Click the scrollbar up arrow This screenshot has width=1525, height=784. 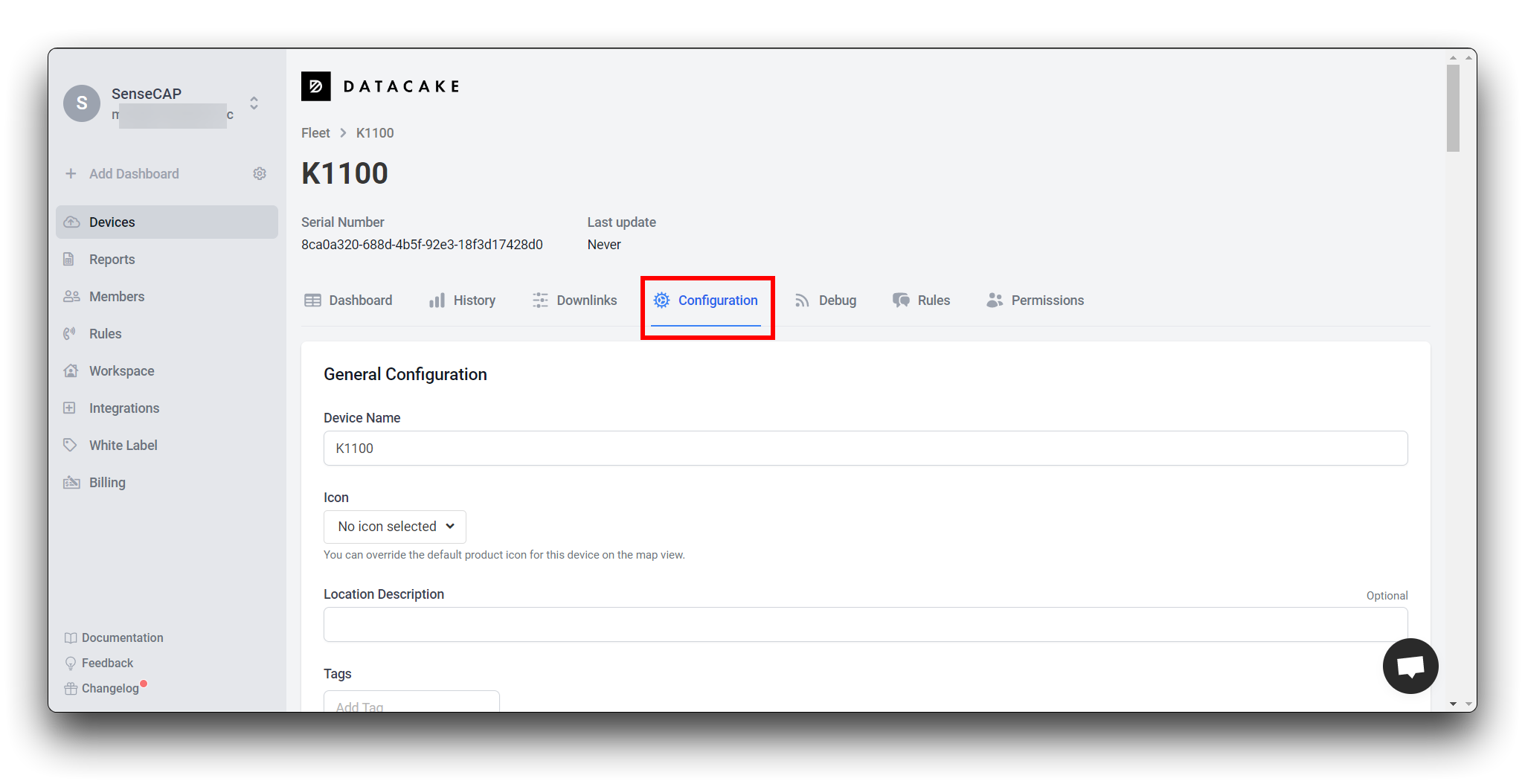point(1453,57)
